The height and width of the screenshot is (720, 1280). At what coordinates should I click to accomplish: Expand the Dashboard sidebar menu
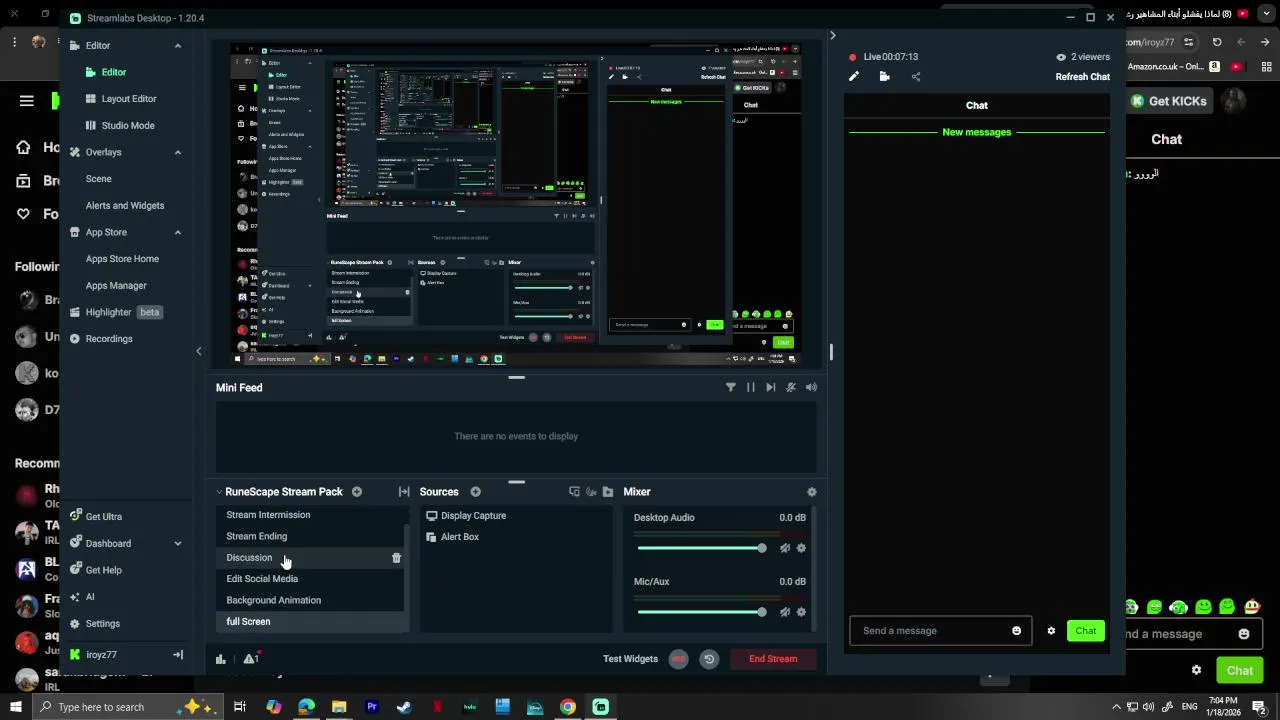[x=178, y=544]
